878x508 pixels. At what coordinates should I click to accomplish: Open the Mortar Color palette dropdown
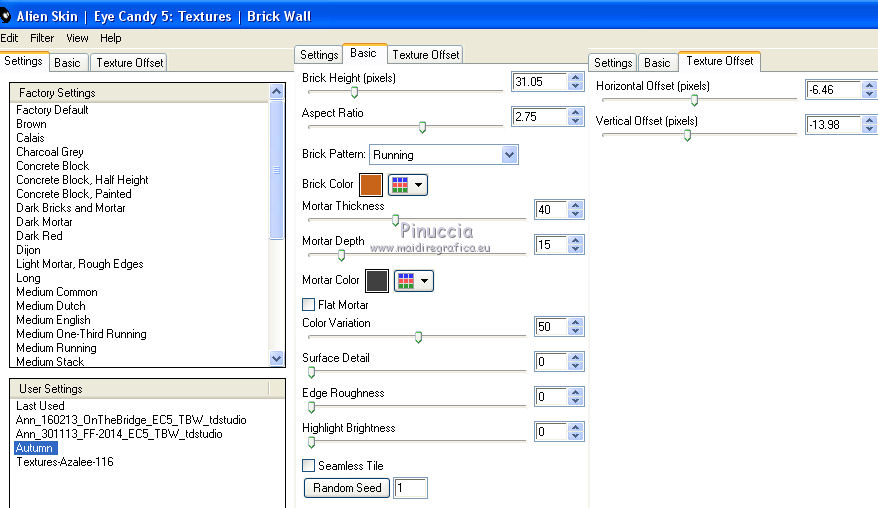click(x=414, y=281)
